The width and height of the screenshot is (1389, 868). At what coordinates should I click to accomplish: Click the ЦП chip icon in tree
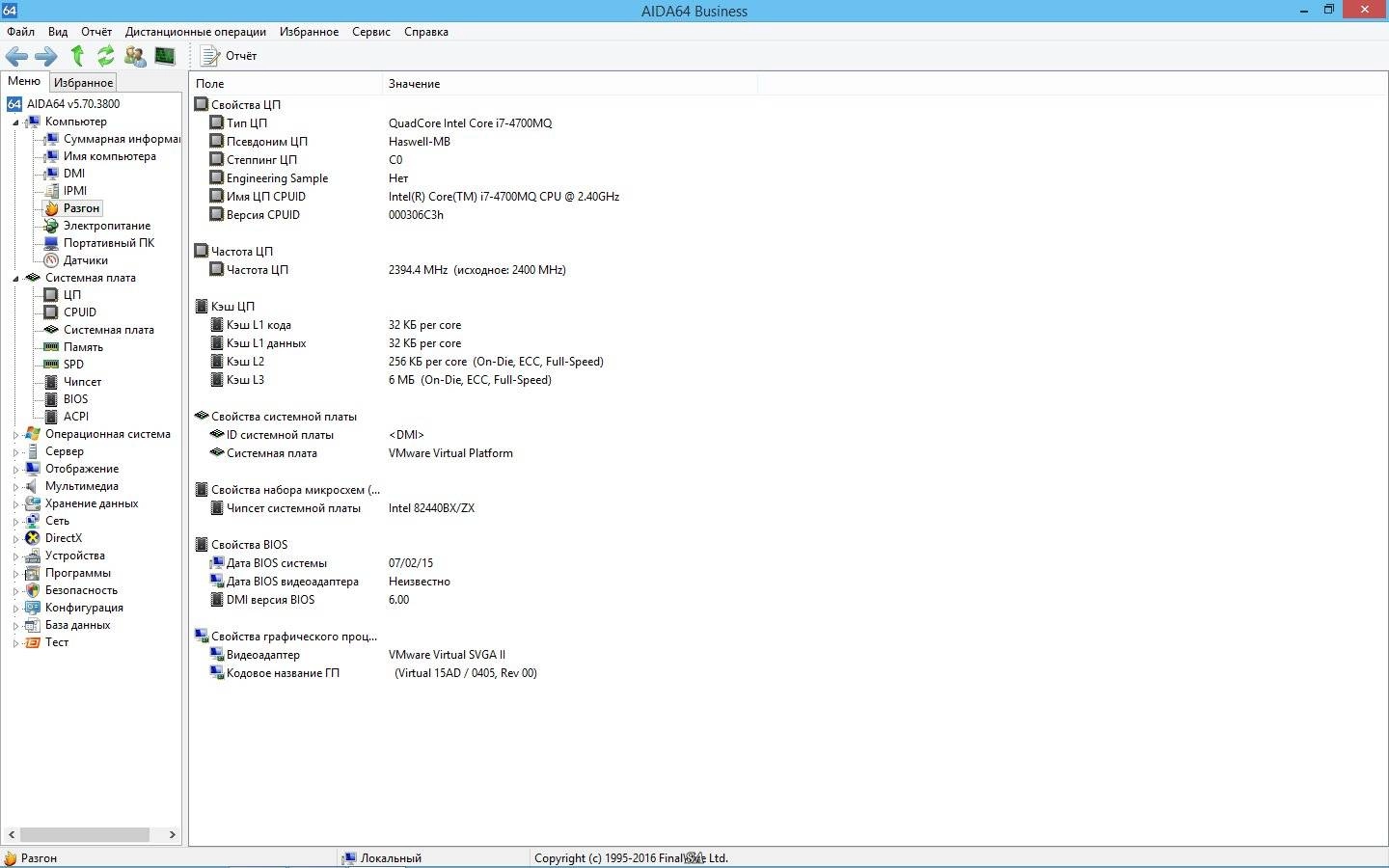pyautogui.click(x=51, y=295)
